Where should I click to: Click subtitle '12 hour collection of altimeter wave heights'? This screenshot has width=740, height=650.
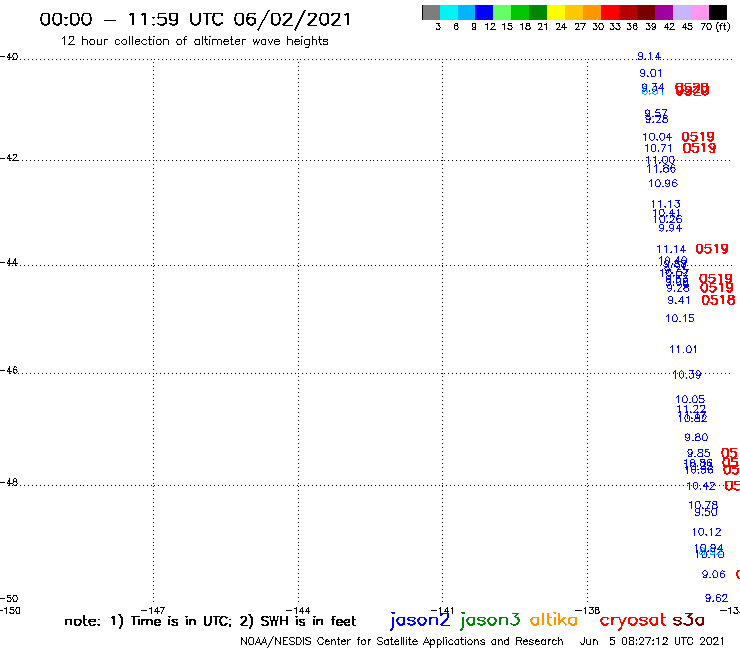[x=194, y=41]
